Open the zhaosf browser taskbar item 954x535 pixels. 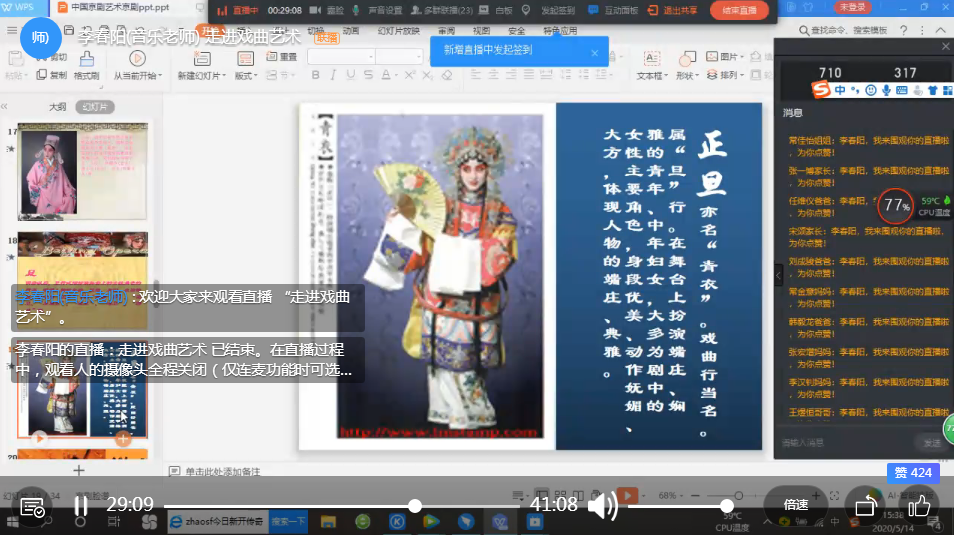[217, 522]
